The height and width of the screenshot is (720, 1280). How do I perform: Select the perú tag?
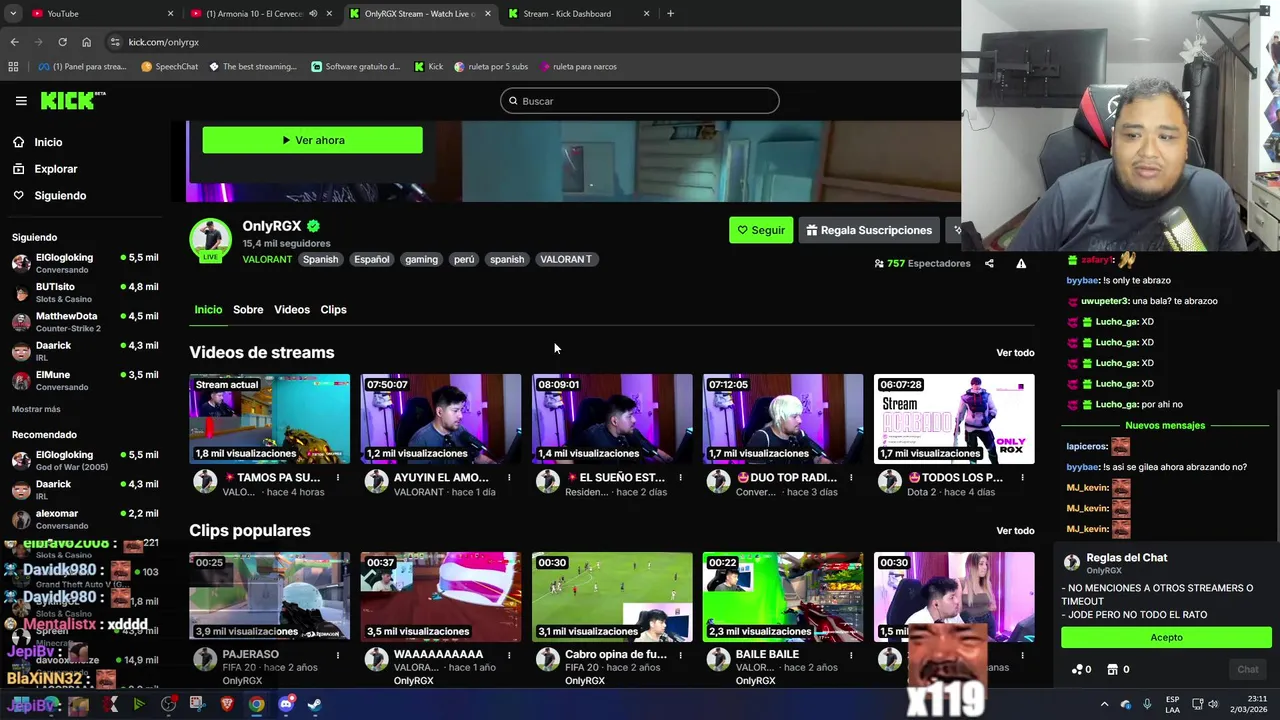tap(464, 259)
